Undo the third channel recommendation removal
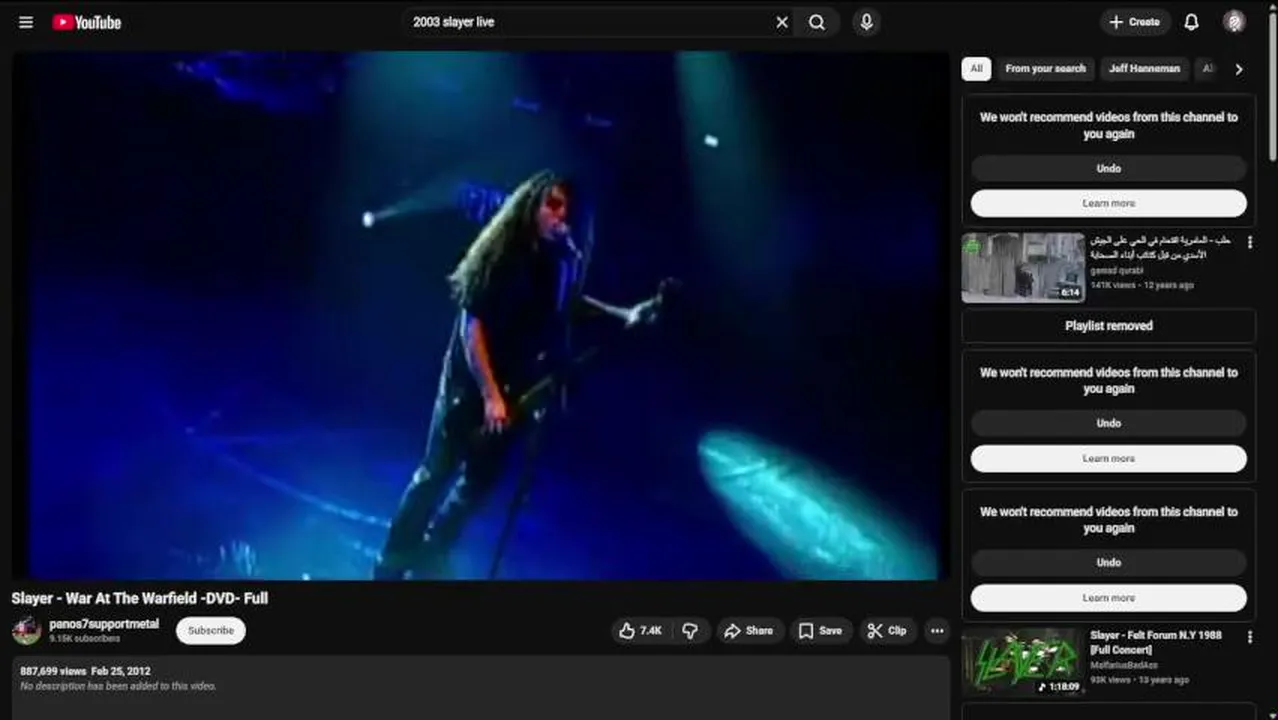 [1108, 562]
